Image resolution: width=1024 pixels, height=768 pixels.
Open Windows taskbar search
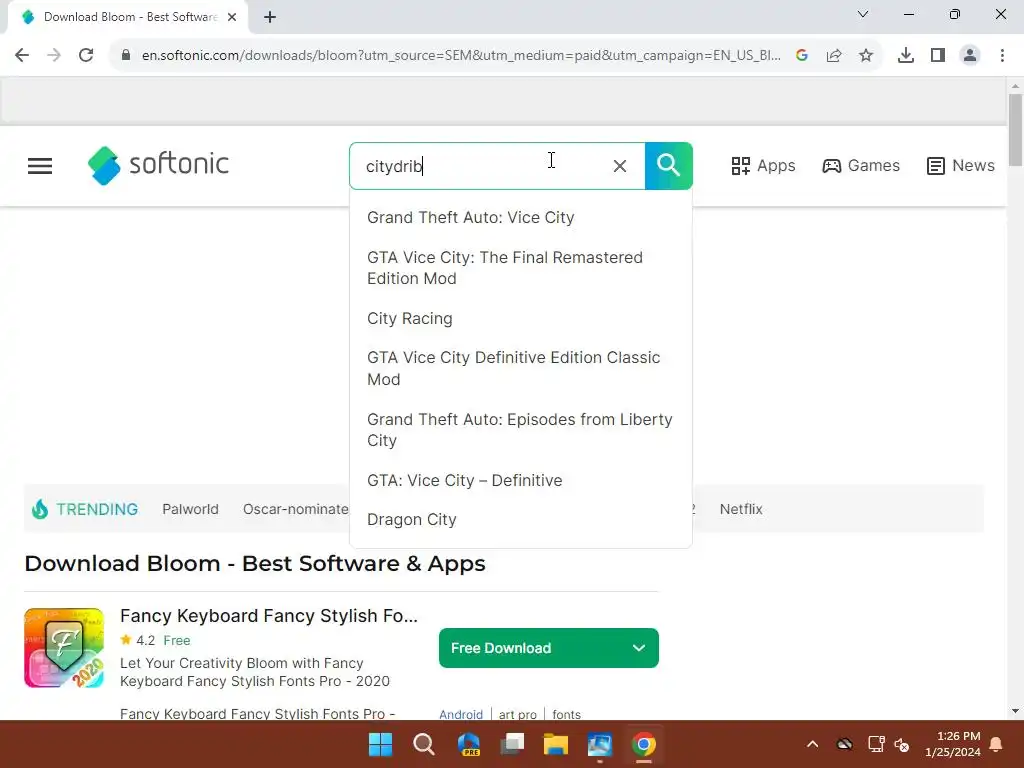(x=424, y=744)
